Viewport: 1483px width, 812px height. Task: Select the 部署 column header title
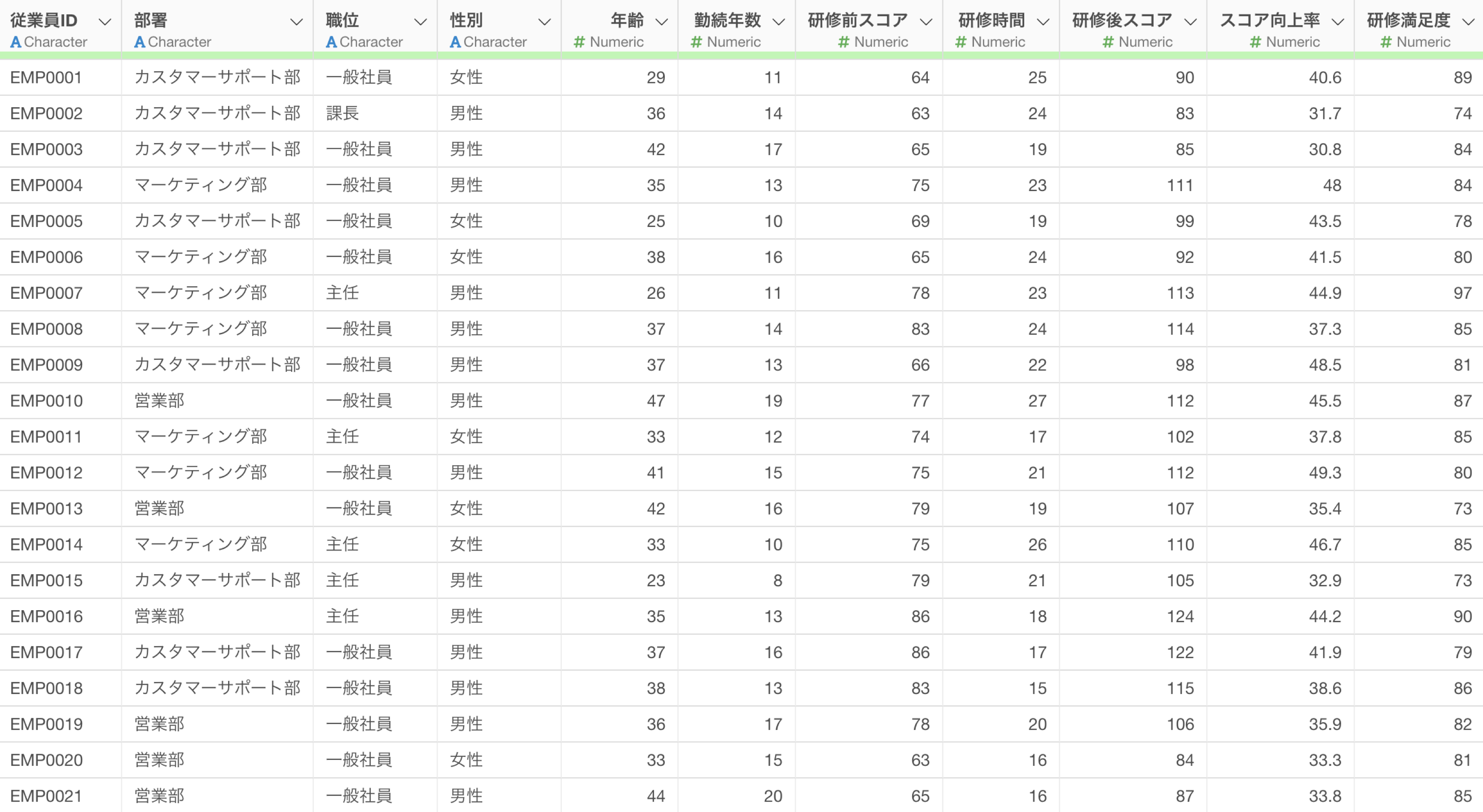point(151,21)
